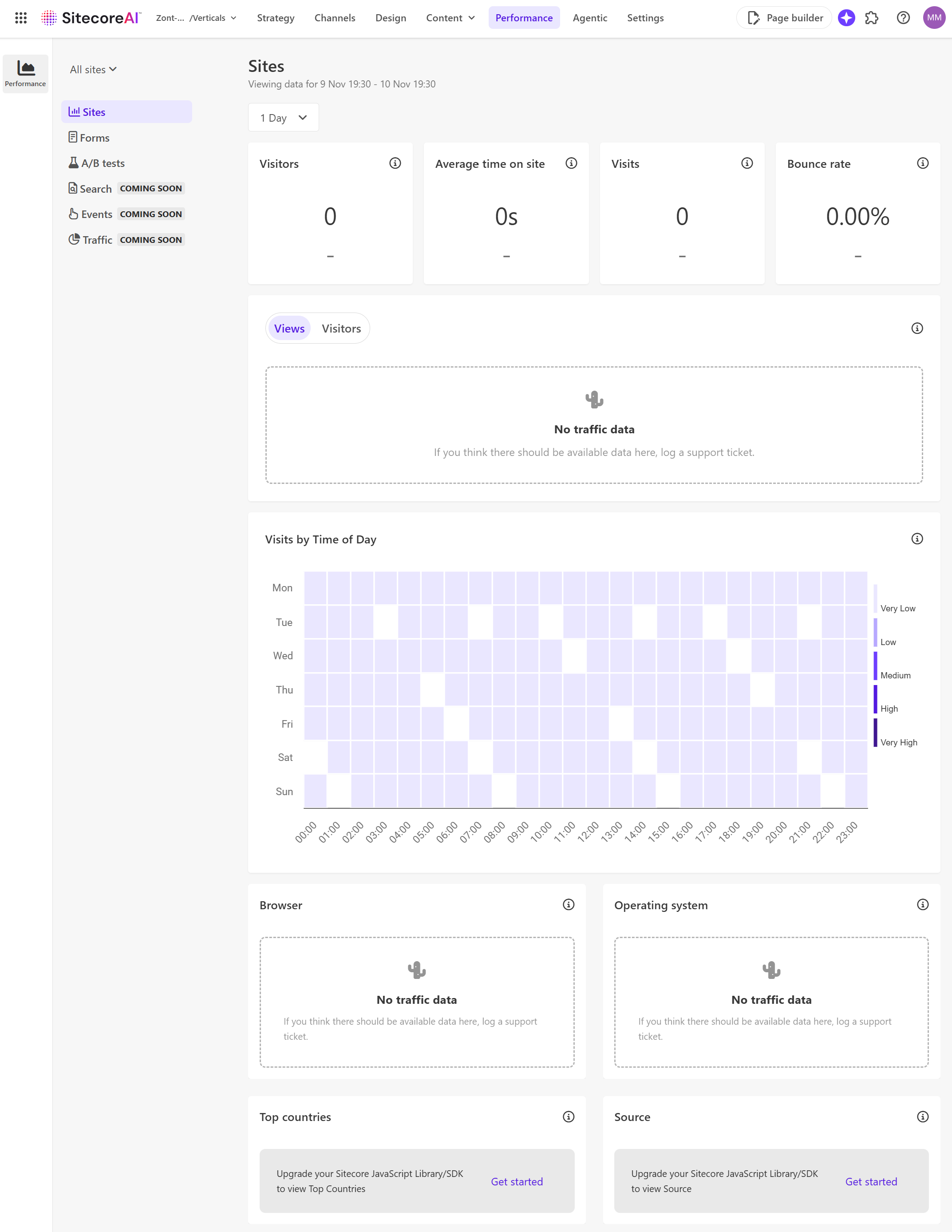Open the Page builder button
The height and width of the screenshot is (1232, 952).
tap(784, 18)
